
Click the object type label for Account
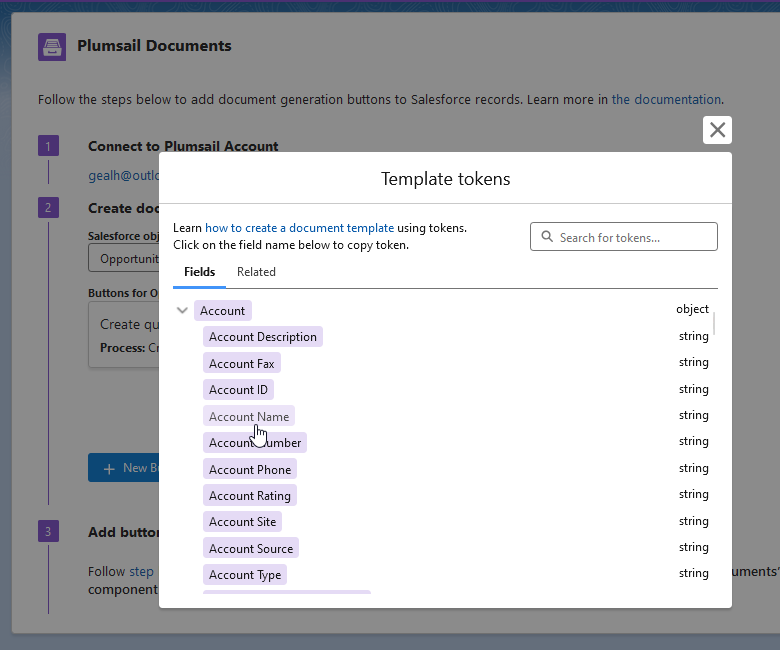692,309
